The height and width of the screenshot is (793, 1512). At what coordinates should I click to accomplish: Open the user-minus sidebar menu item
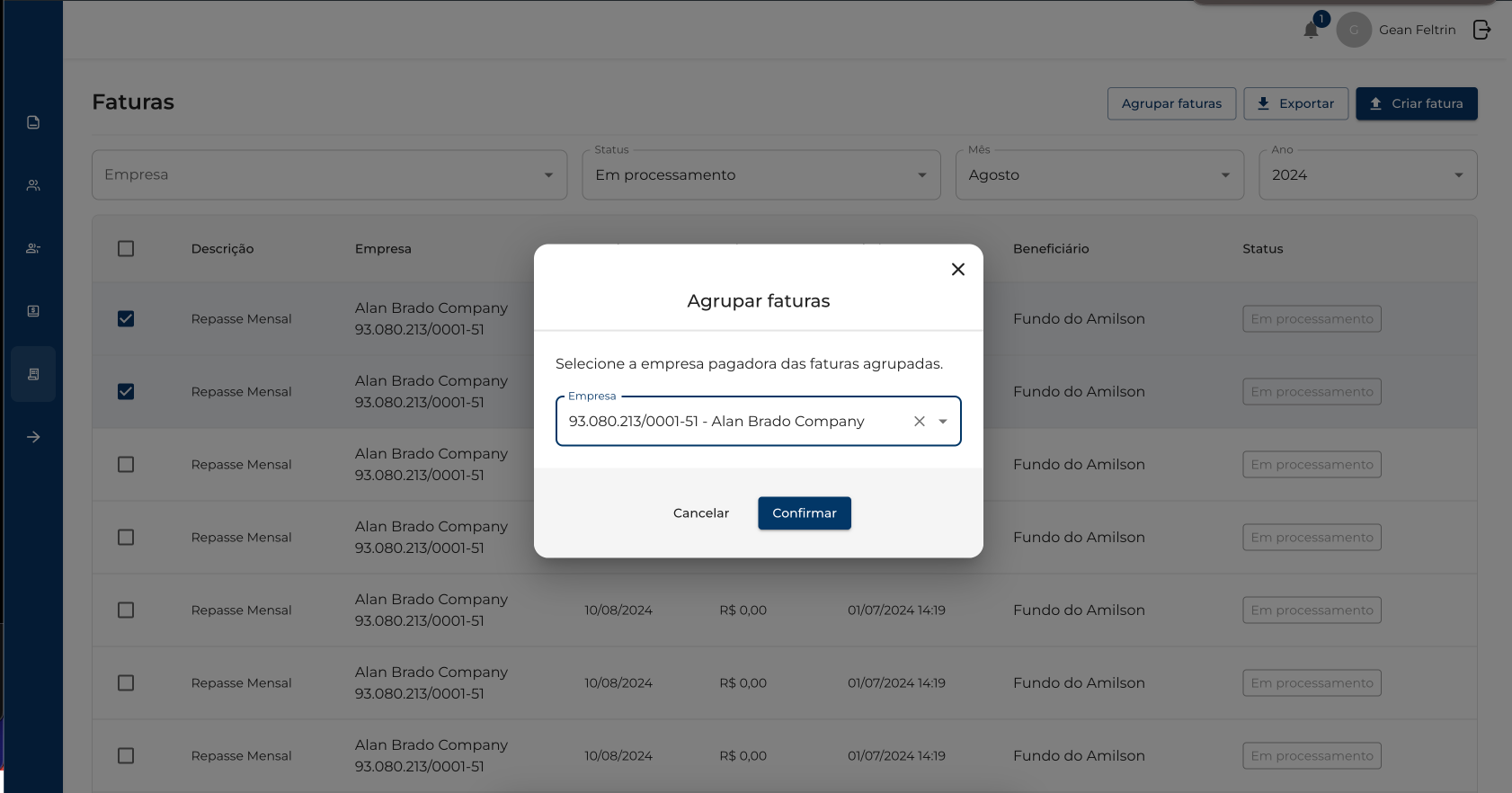[x=33, y=248]
